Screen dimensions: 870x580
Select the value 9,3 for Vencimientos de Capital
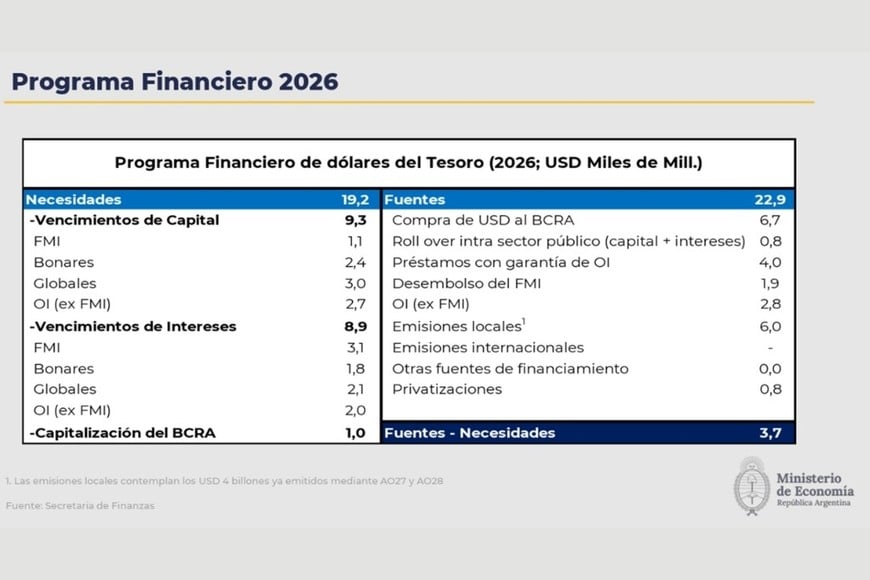point(356,220)
